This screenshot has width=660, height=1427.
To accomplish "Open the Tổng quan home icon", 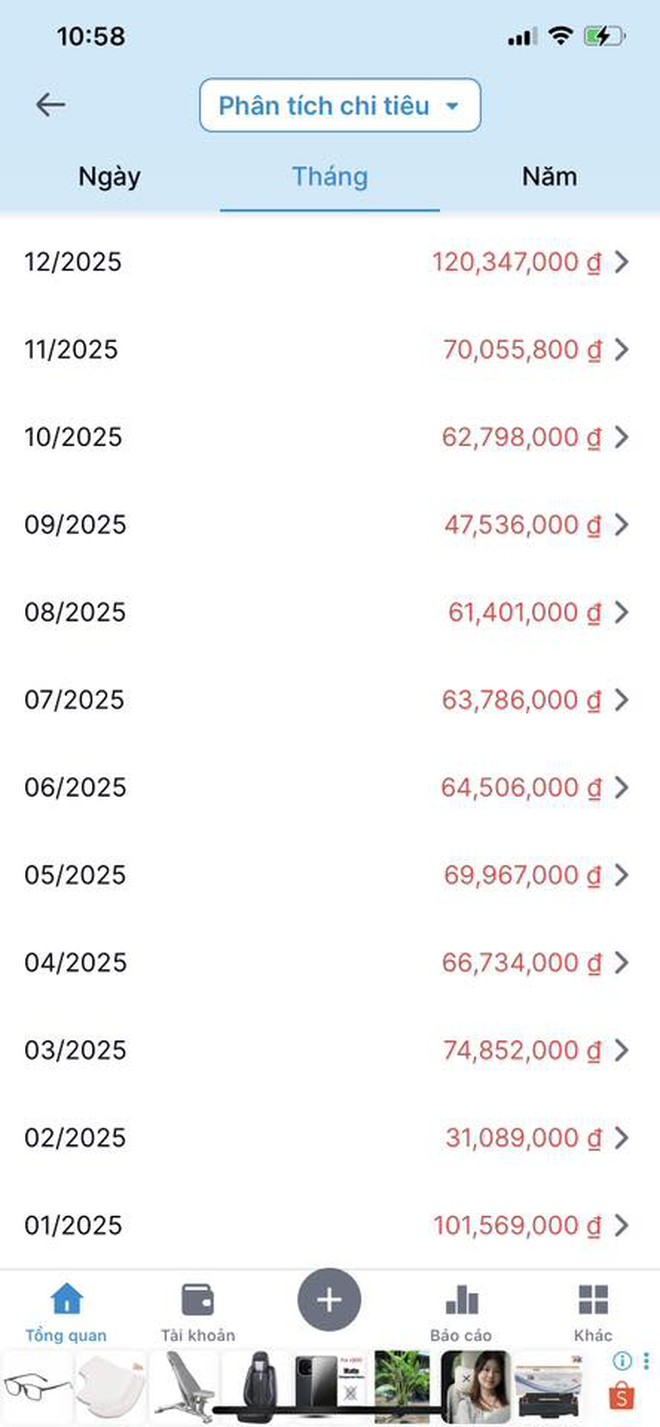I will point(66,1300).
